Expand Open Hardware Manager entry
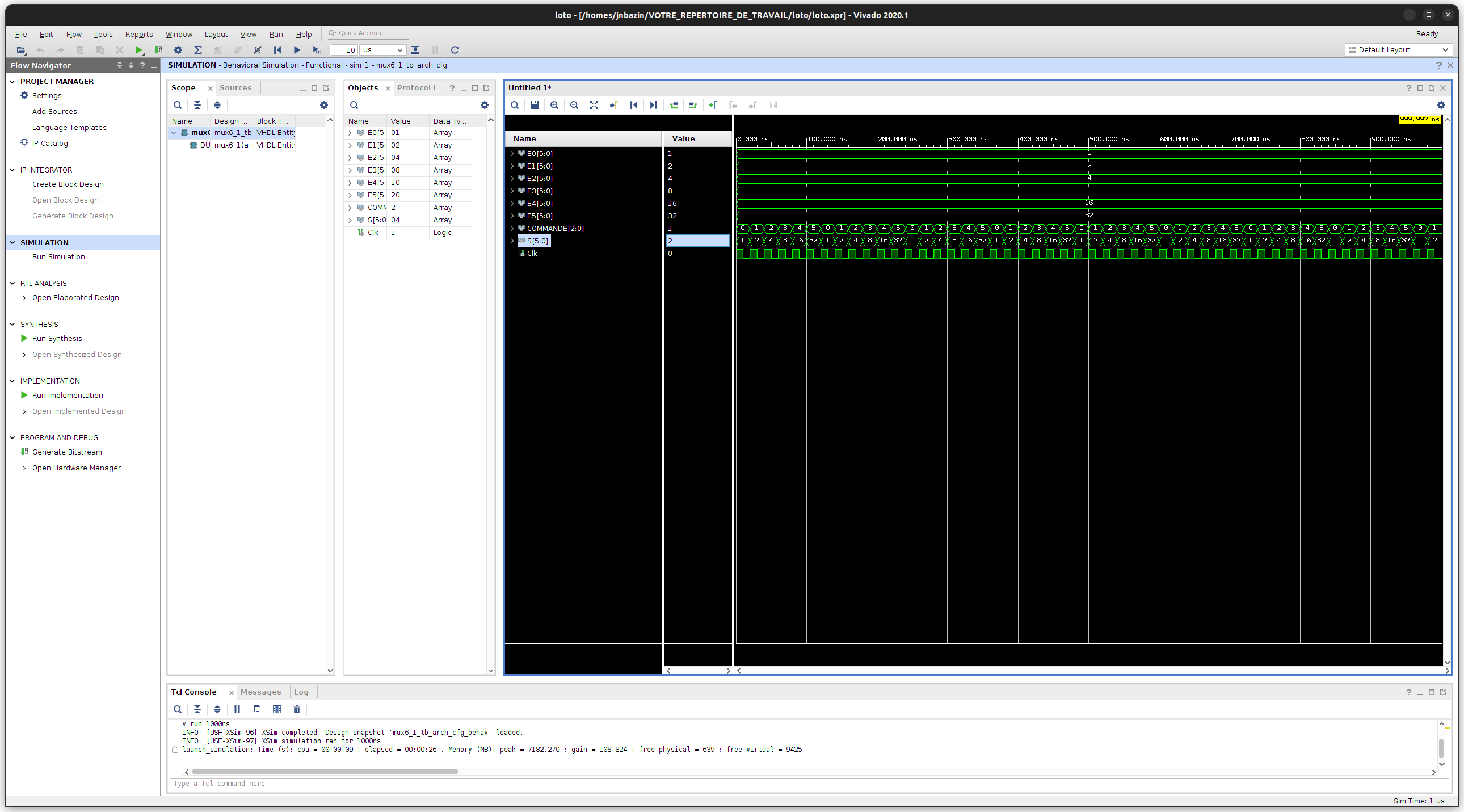The width and height of the screenshot is (1464, 812). tap(24, 468)
